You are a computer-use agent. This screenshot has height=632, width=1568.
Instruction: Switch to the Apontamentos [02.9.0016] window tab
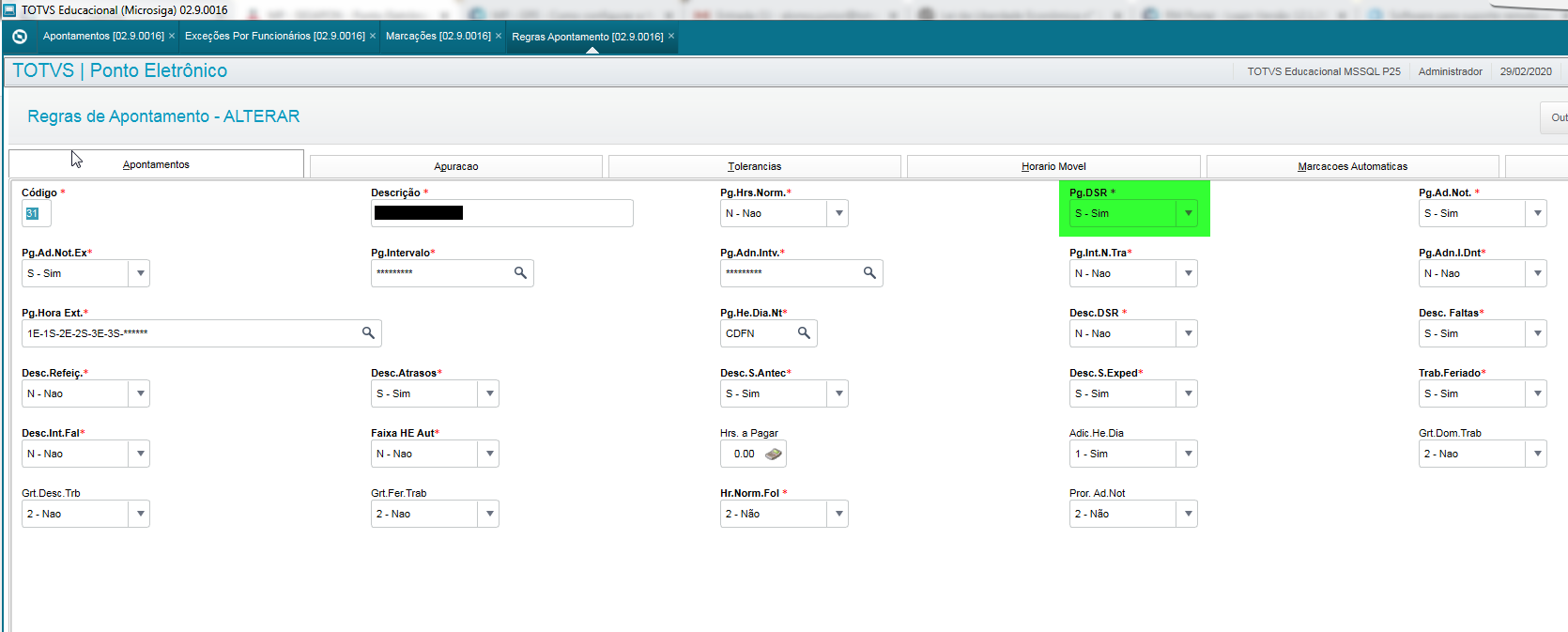coord(103,36)
